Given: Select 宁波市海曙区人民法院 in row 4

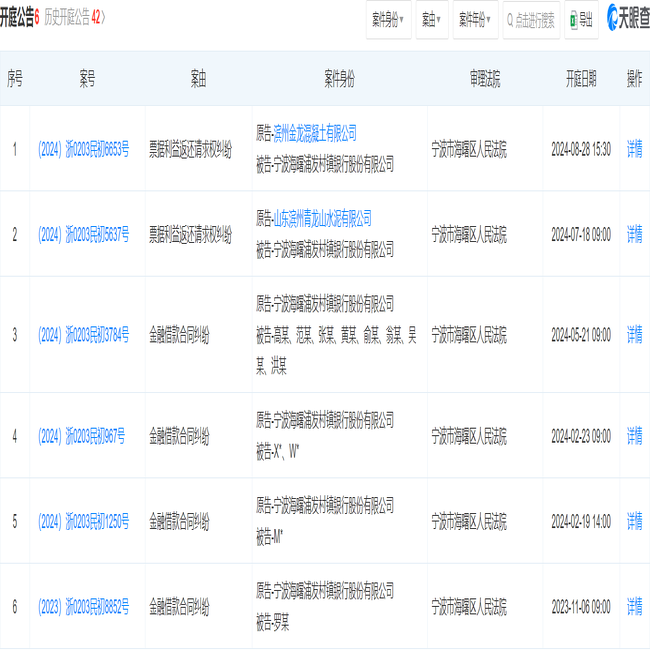Looking at the screenshot, I should [469, 436].
